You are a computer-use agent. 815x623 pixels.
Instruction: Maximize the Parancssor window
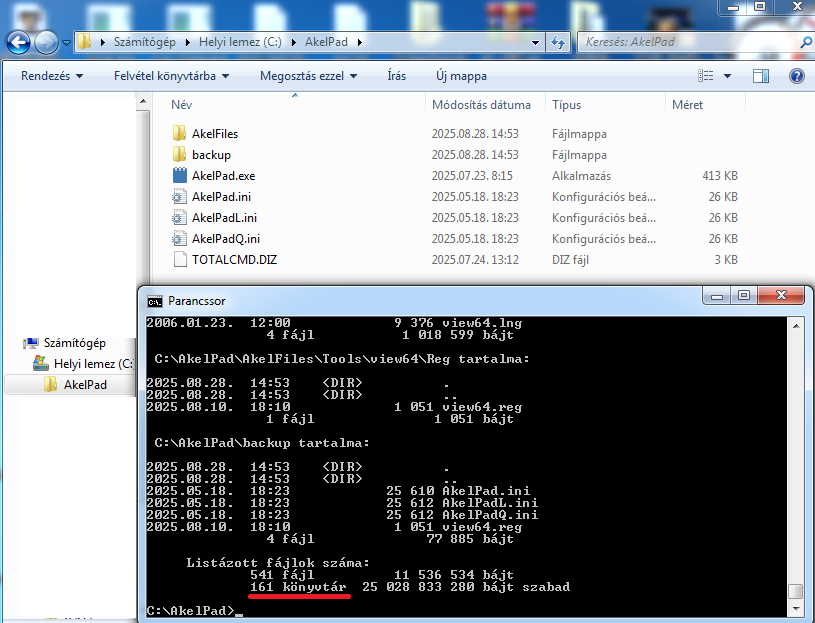(x=744, y=296)
